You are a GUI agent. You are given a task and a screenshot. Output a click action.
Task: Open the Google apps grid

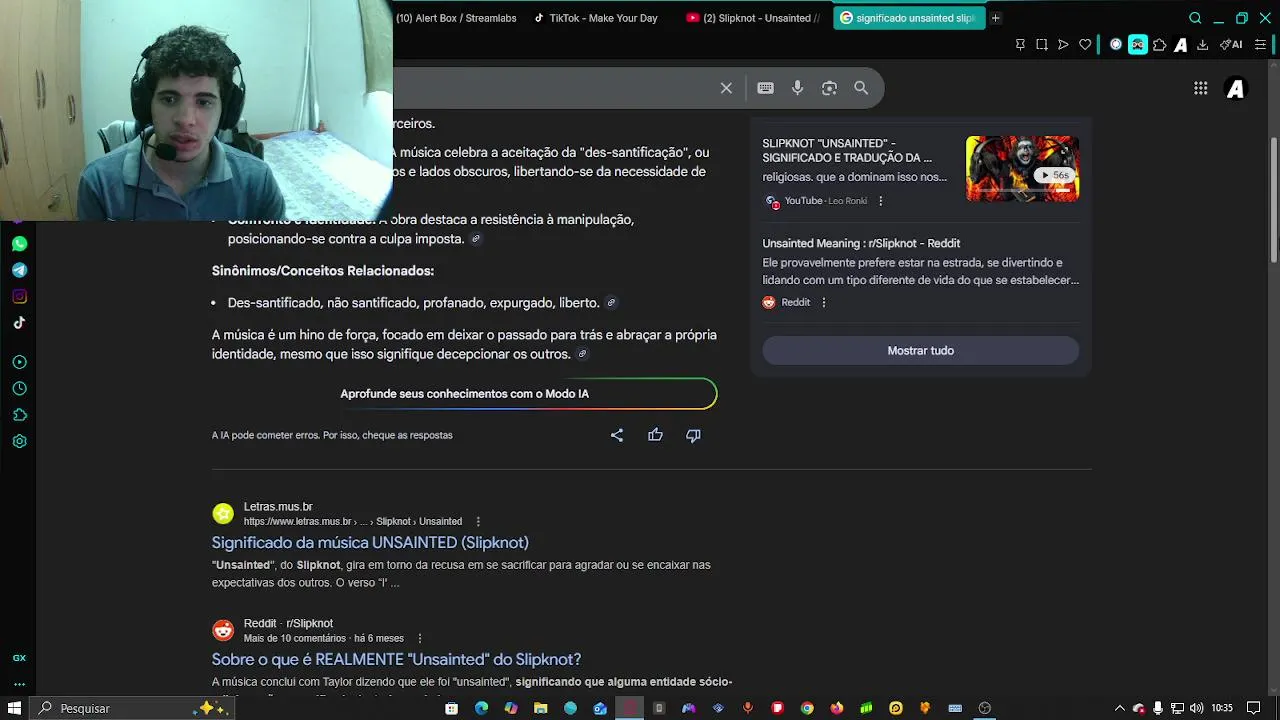tap(1200, 88)
